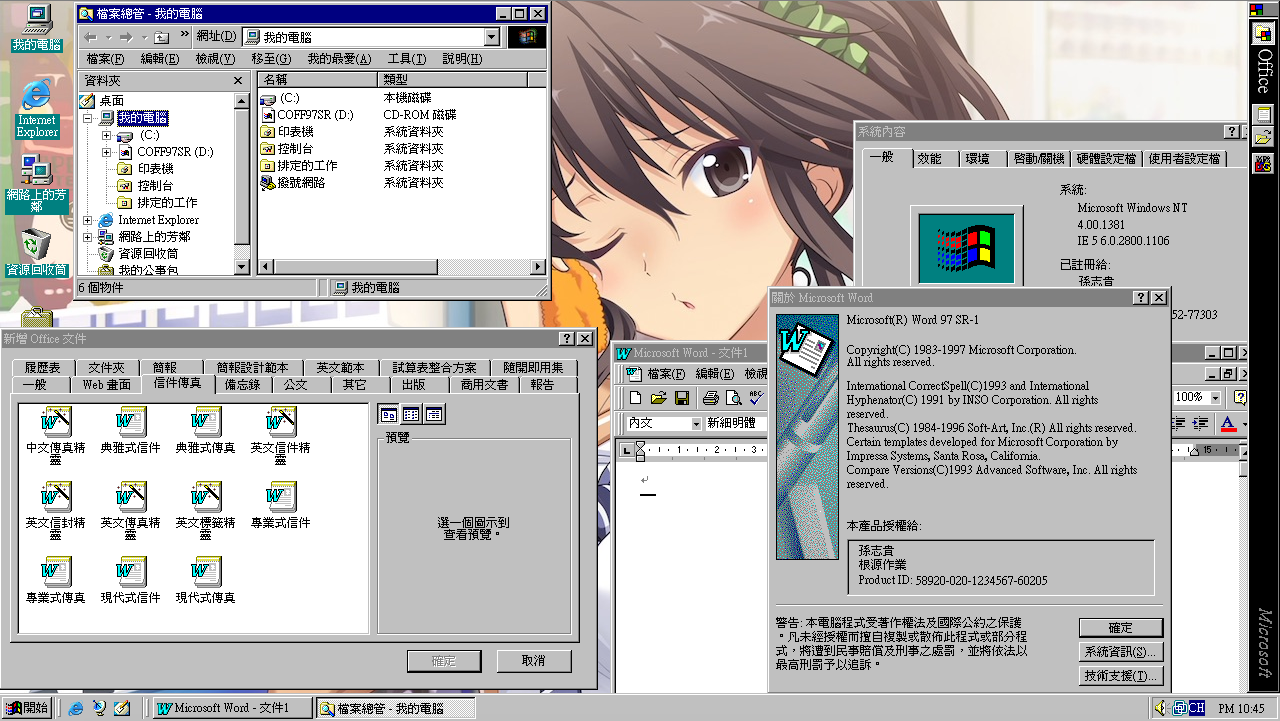The image size is (1280, 721).
Task: Click the tab-stop type selector on Word ruler
Action: (627, 452)
